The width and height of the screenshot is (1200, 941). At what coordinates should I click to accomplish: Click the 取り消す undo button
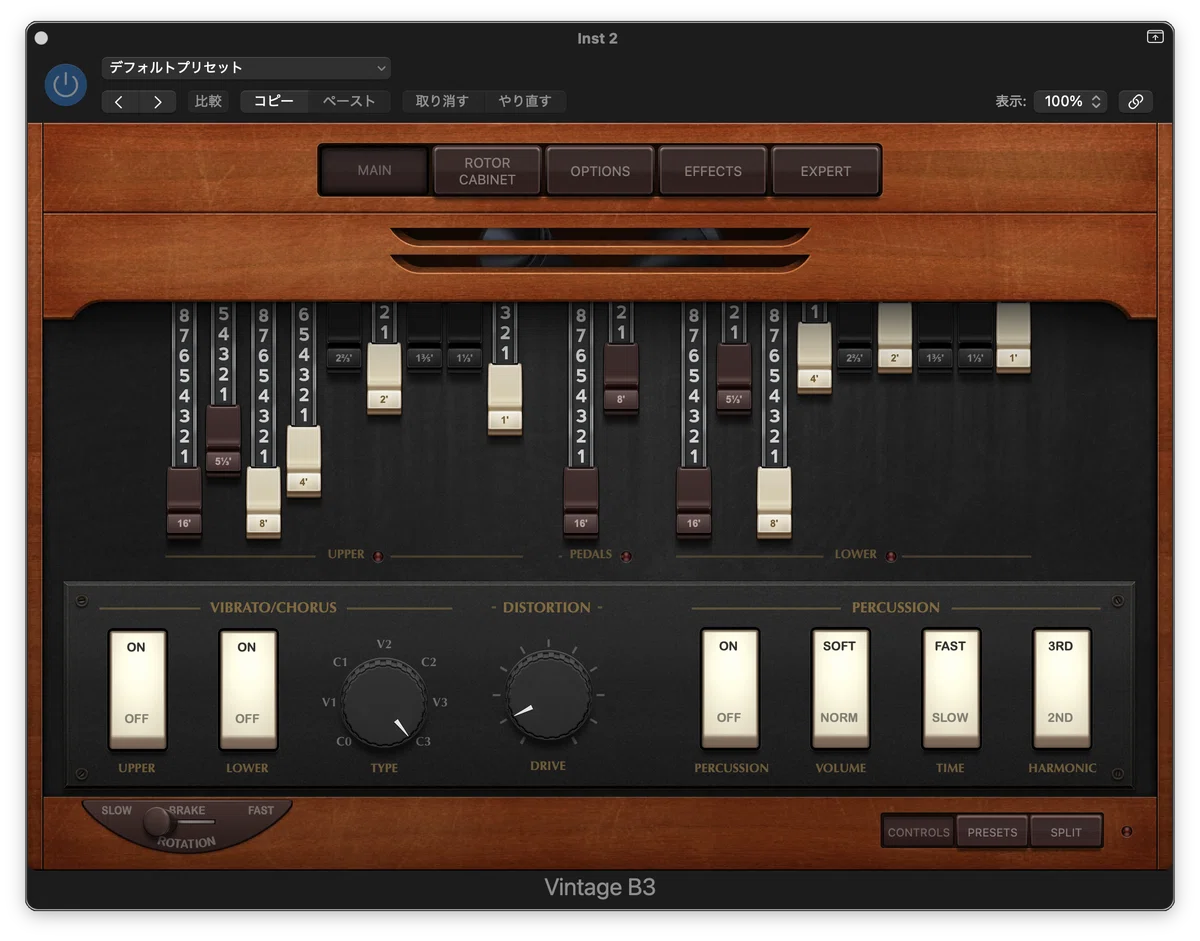pyautogui.click(x=442, y=101)
